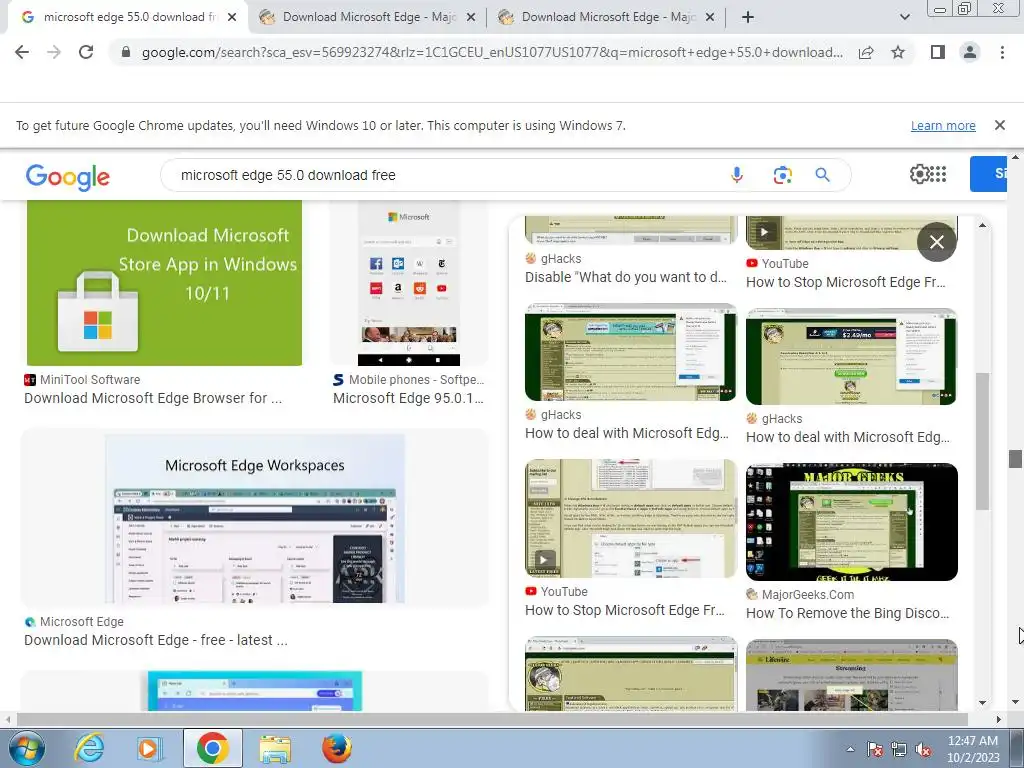This screenshot has height=768, width=1024.
Task: Play the YouTube Stop Microsoft Edge video thumbnail
Action: pos(631,518)
